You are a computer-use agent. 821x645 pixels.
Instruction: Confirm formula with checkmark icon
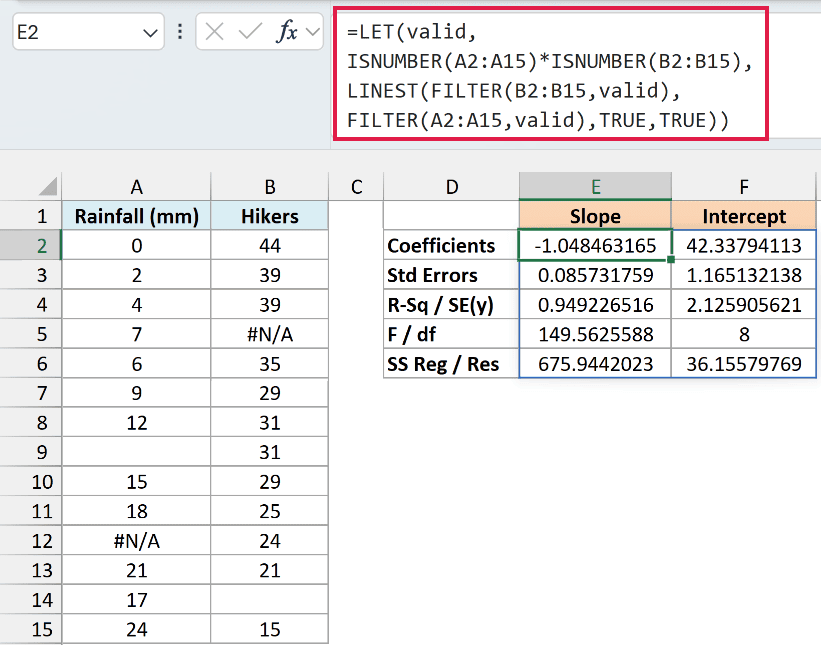click(x=250, y=32)
